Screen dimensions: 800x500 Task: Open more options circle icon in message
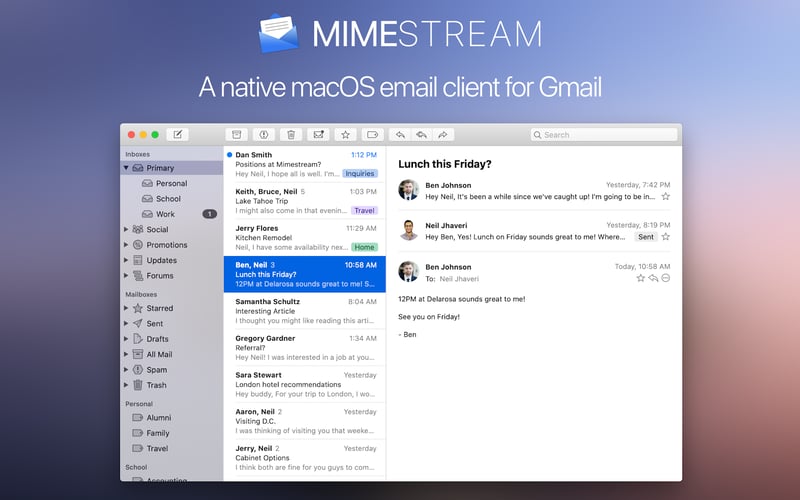pos(666,278)
